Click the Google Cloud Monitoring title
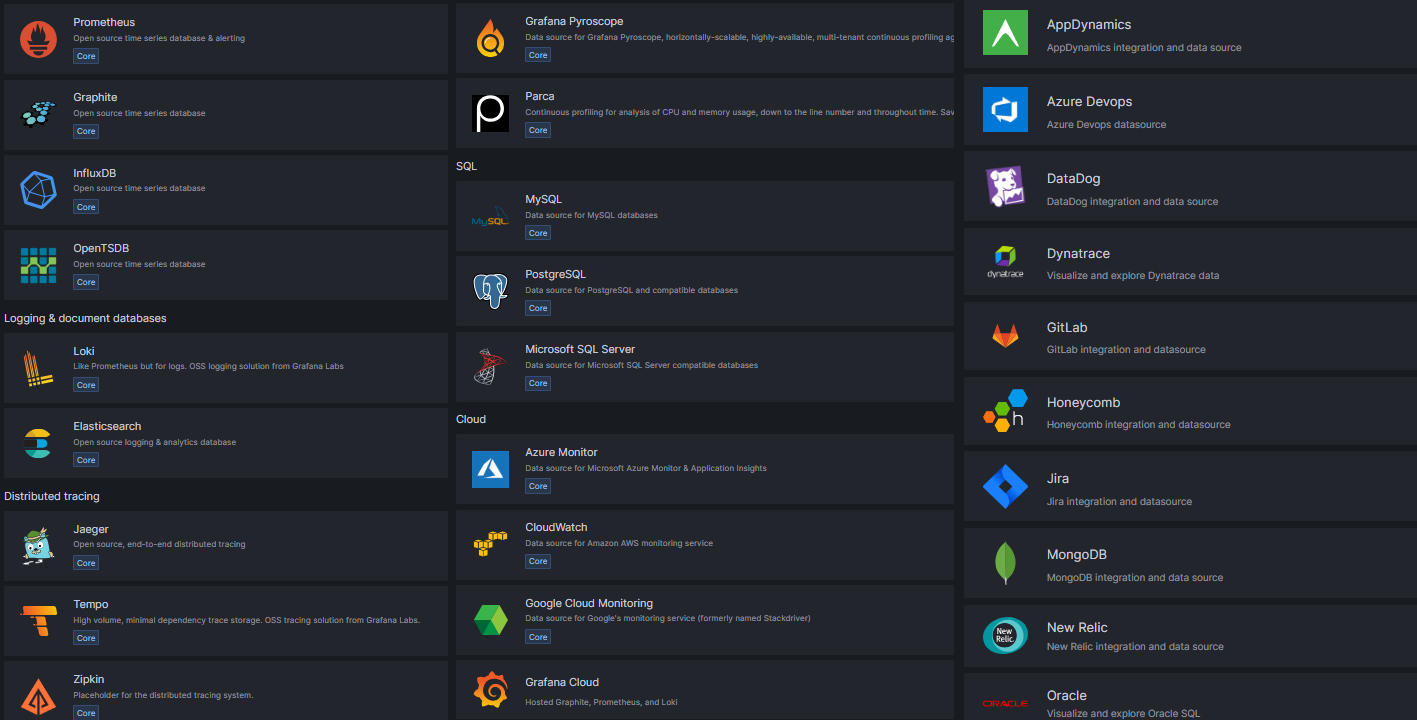 click(589, 603)
